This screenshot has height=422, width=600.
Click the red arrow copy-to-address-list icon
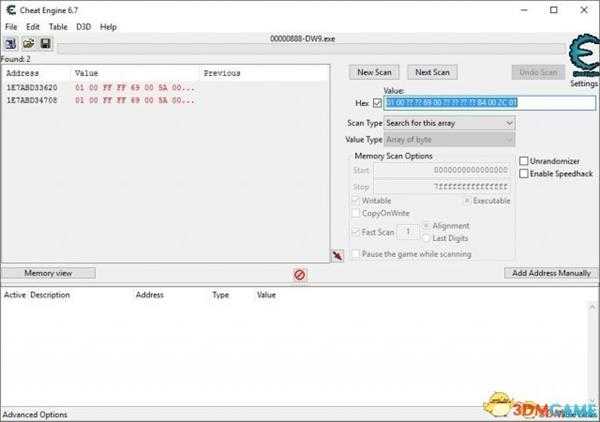click(338, 257)
